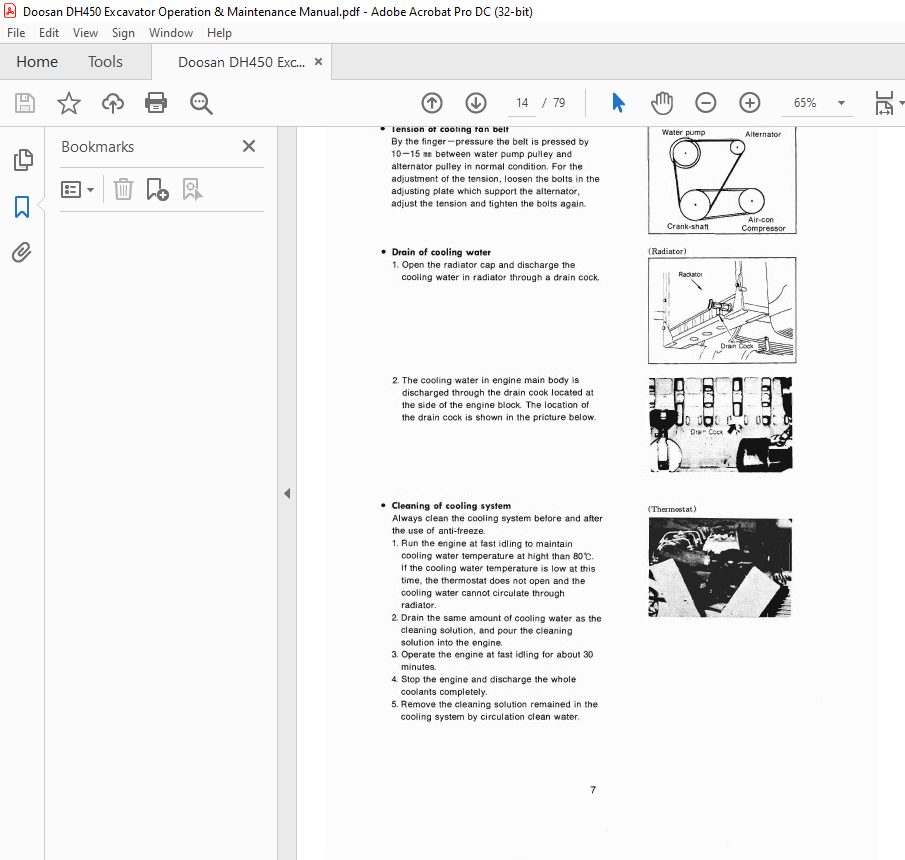The image size is (905, 860).
Task: Click the '(Thermostat)' caption
Action: pos(672,509)
